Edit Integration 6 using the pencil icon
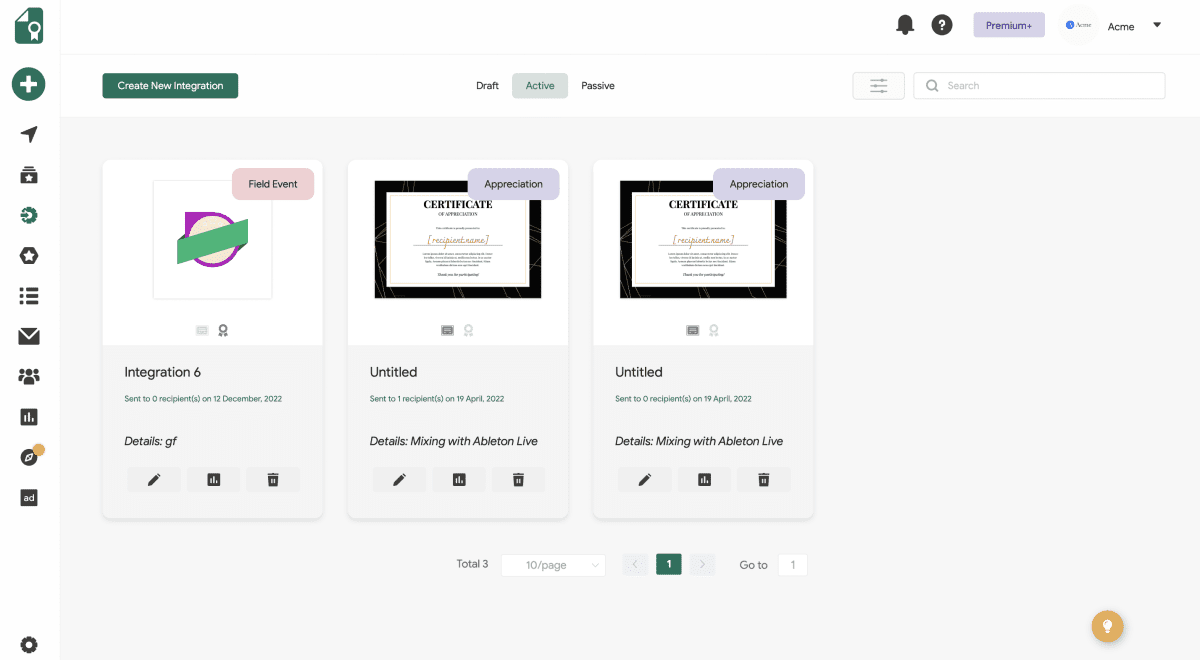The width and height of the screenshot is (1200, 660). (153, 479)
